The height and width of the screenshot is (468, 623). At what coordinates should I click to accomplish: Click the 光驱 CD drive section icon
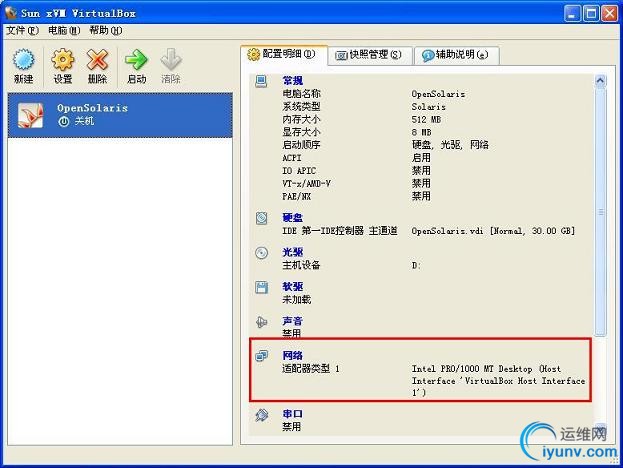[261, 253]
